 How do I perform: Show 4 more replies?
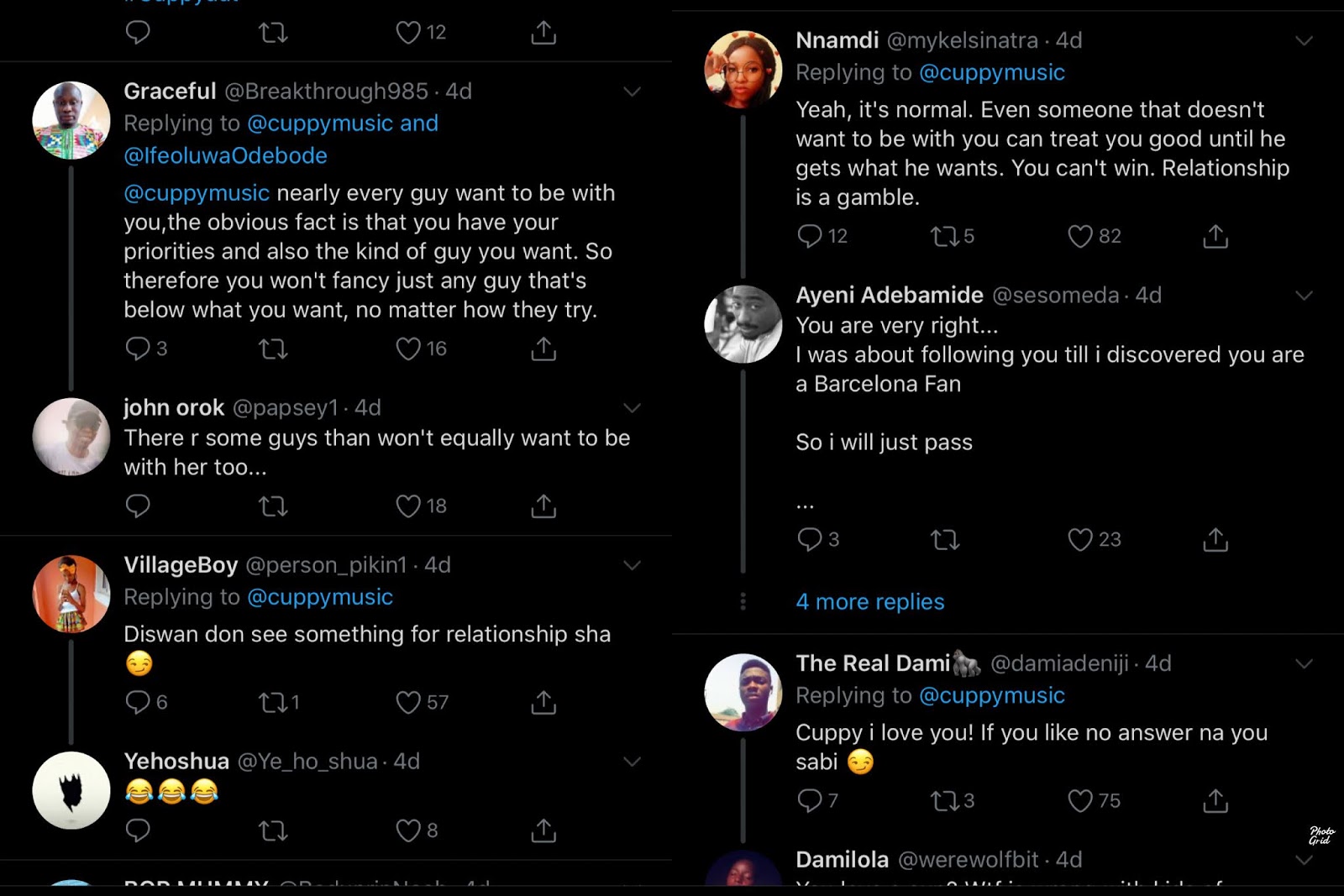coord(870,602)
